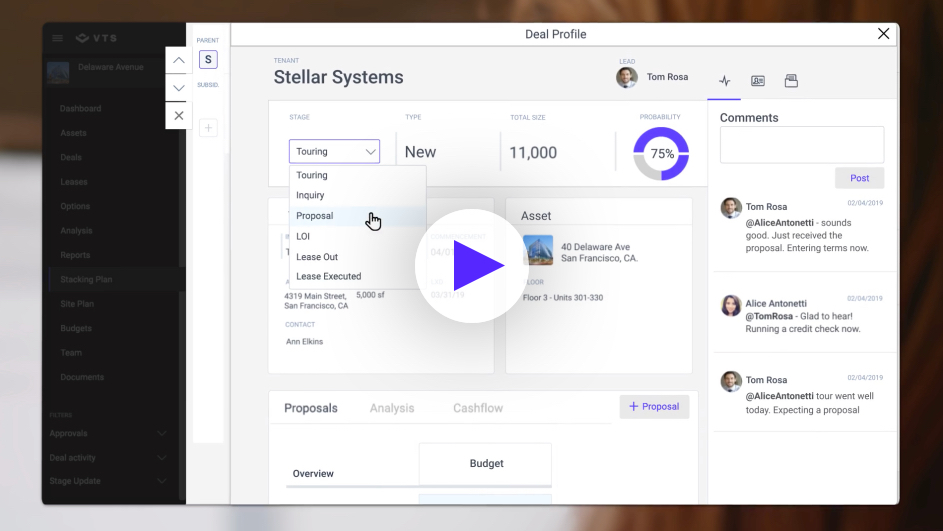
Task: Open Dashboard in the sidebar
Action: 81,109
